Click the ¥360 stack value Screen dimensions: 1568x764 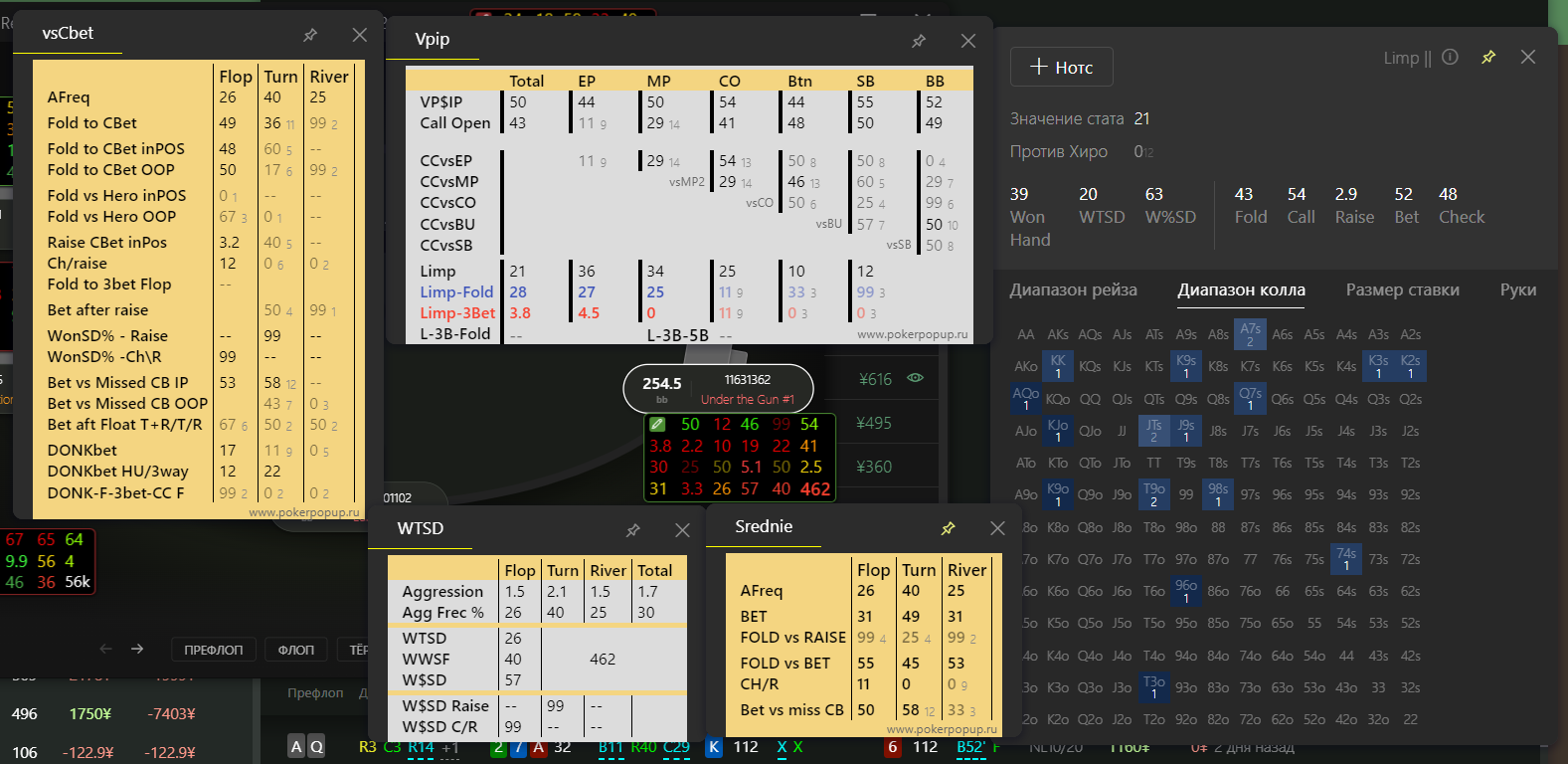pos(875,467)
